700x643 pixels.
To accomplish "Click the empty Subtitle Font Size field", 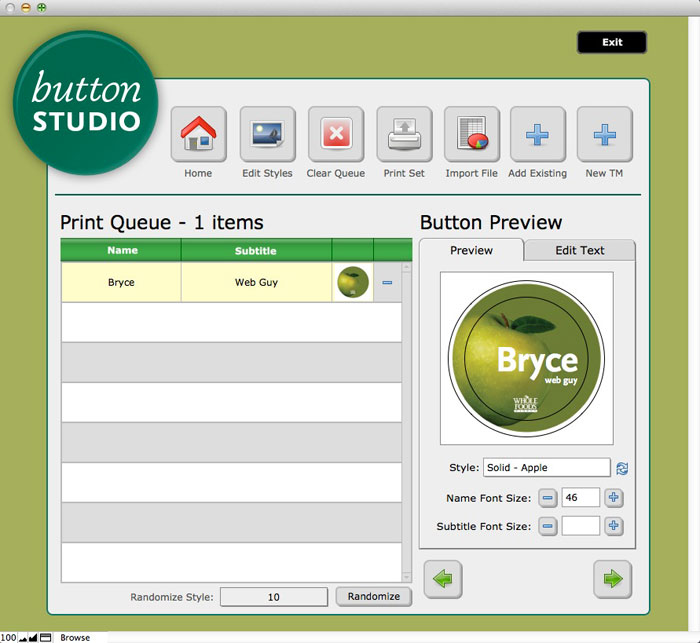I will pos(580,526).
